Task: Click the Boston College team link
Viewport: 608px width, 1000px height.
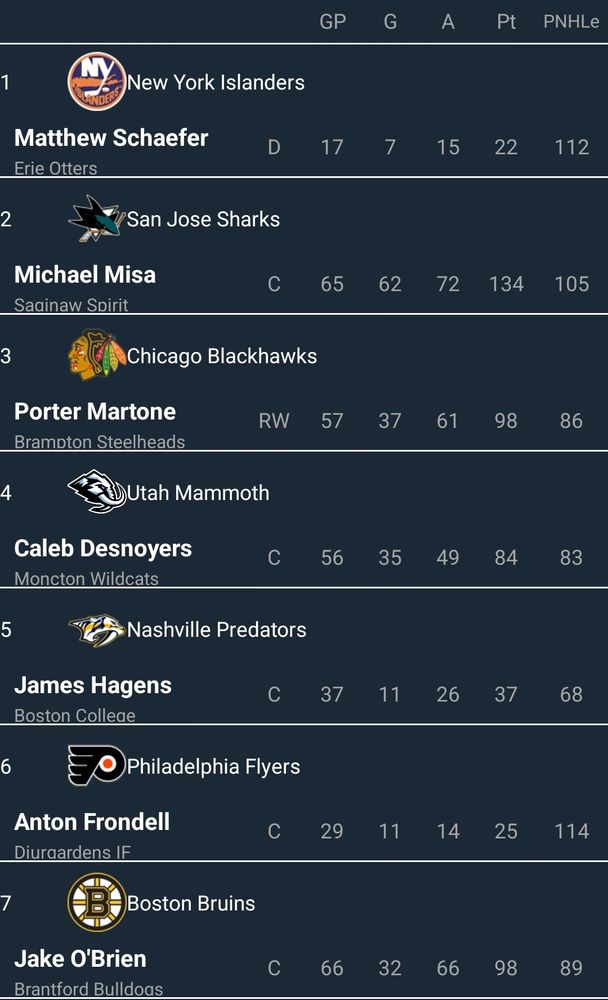Action: click(x=75, y=716)
